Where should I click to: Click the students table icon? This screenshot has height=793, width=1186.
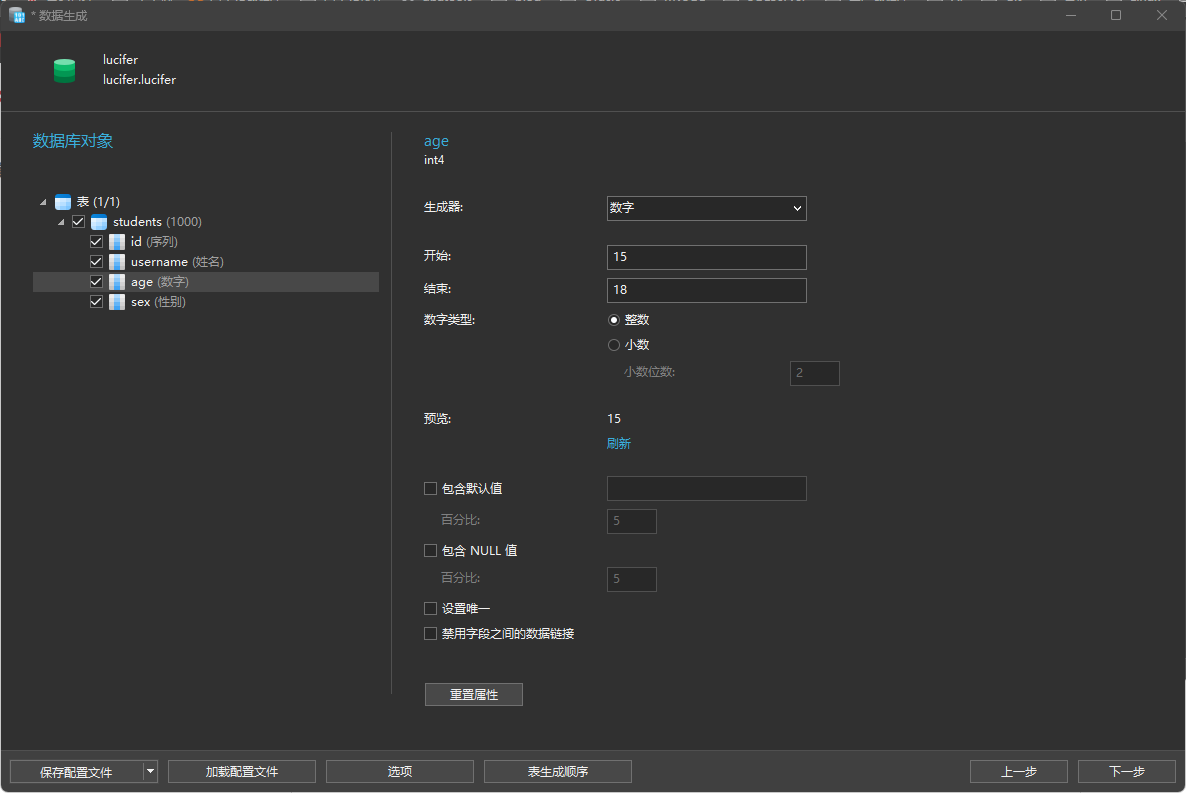(99, 222)
